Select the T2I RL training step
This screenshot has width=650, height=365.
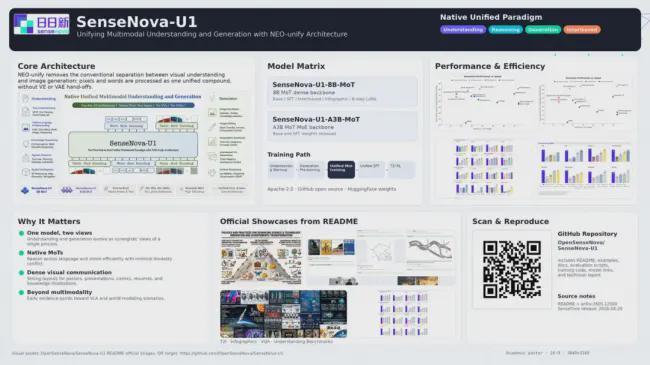(x=401, y=169)
